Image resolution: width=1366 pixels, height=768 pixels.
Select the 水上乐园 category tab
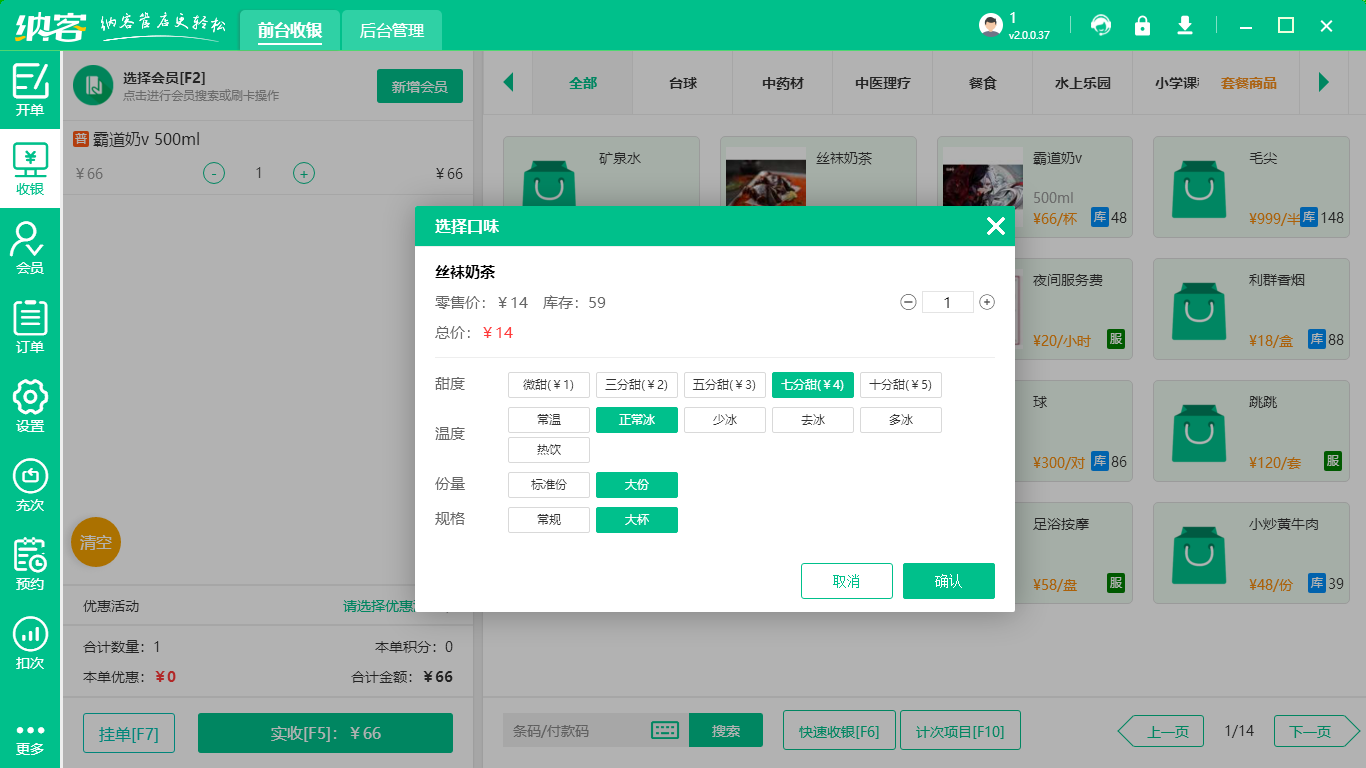click(x=1083, y=83)
